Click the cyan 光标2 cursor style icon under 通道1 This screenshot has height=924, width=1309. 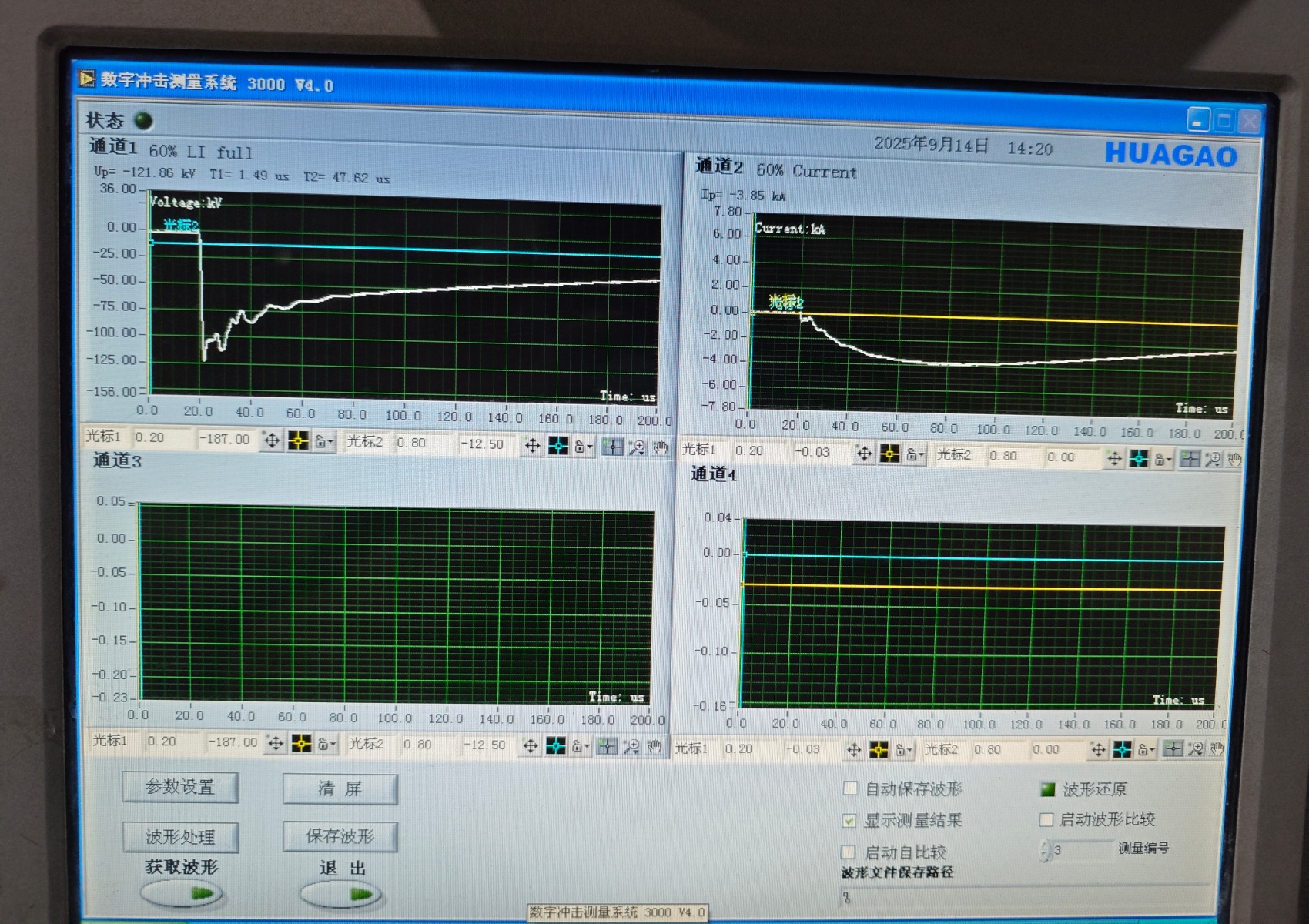point(558,446)
